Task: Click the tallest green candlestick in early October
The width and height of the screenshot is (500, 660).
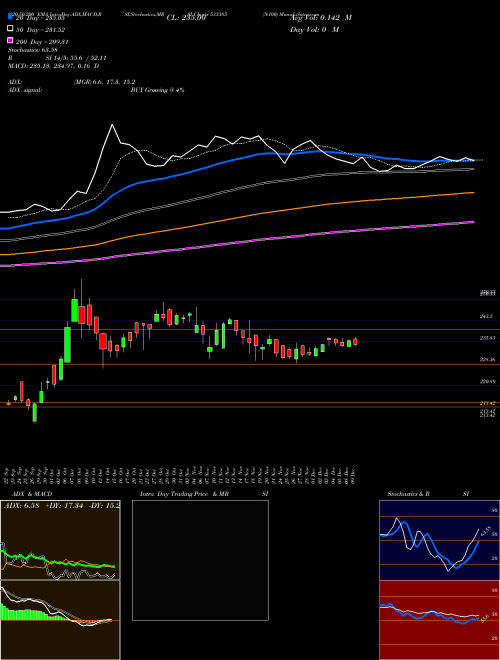Action: [67, 344]
